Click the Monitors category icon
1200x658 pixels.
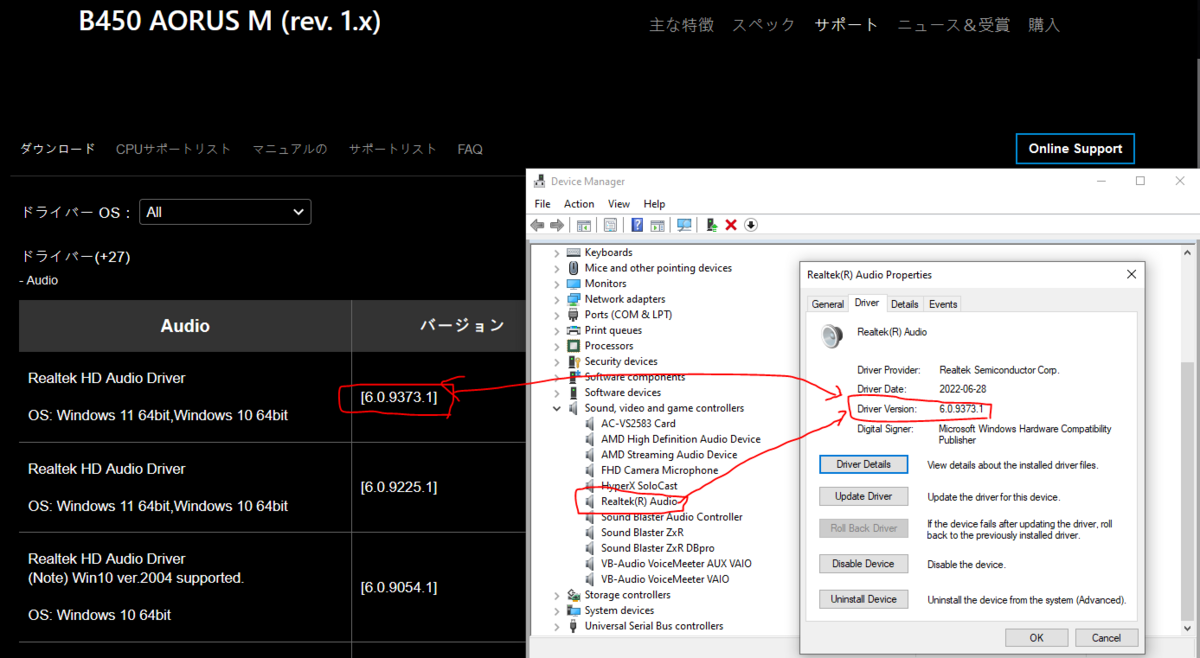[x=574, y=283]
